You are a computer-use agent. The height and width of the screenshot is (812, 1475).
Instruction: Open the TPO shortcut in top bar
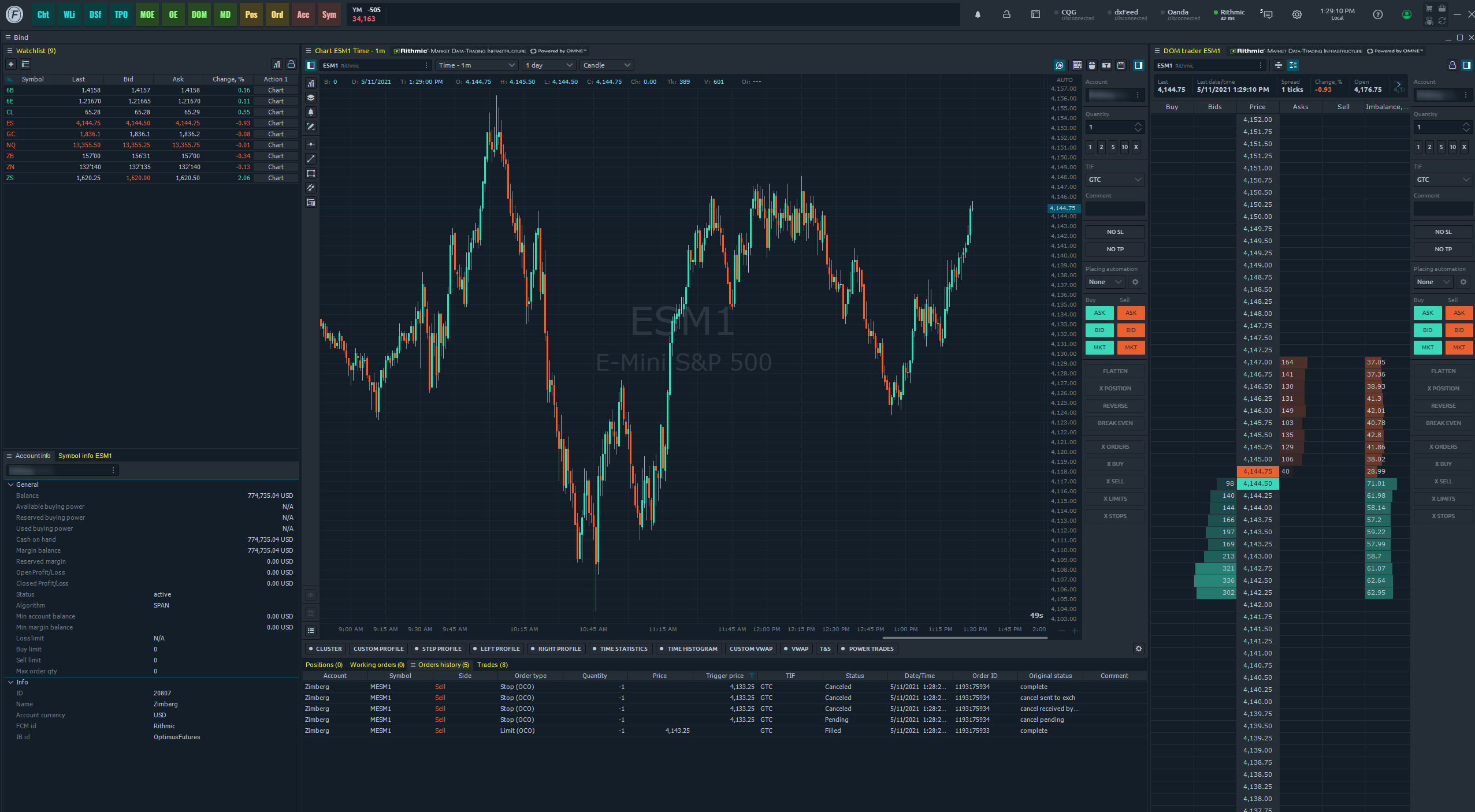[121, 14]
